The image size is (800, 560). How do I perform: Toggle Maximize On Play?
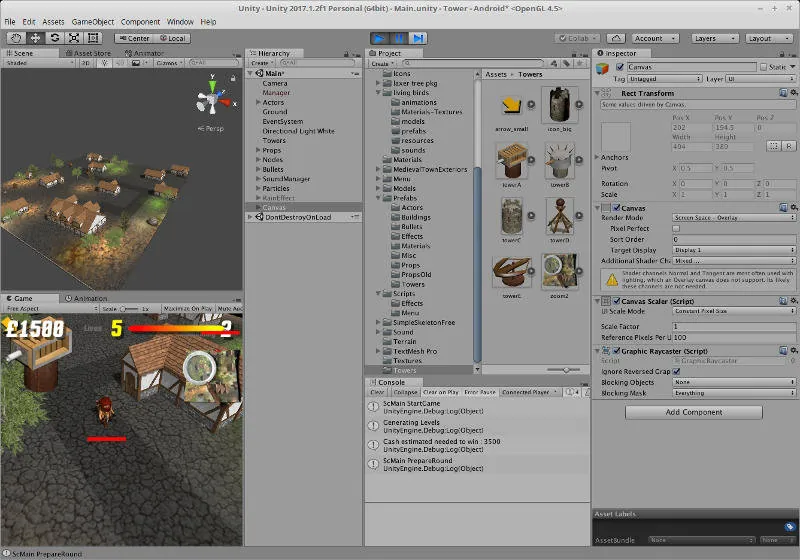click(187, 309)
